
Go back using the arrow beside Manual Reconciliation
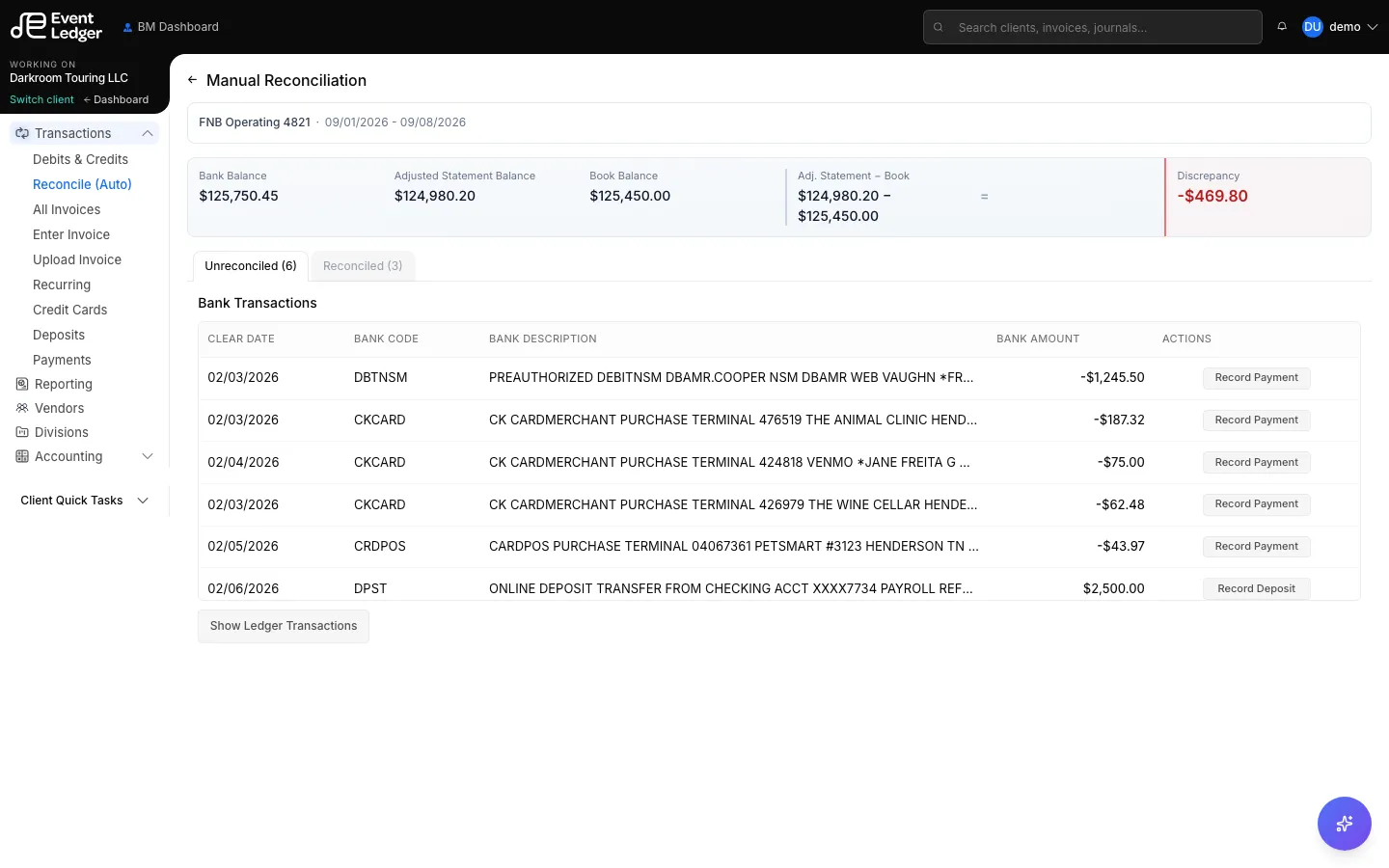[x=193, y=80]
